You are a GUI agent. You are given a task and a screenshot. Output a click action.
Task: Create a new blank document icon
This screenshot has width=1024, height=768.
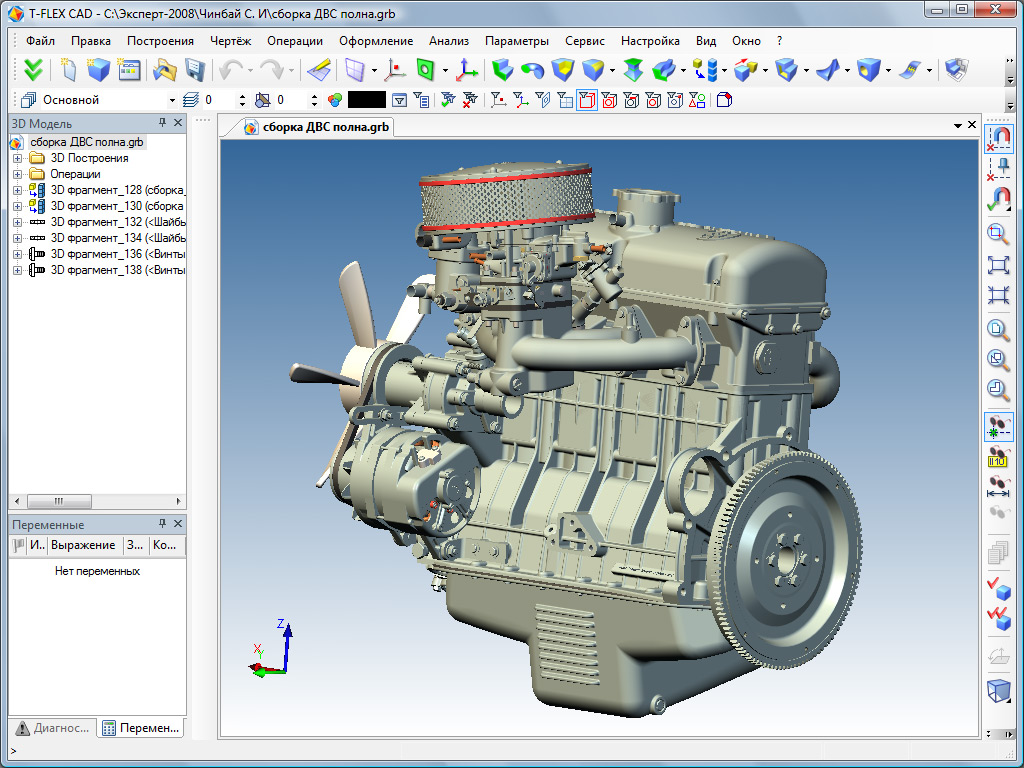[68, 69]
